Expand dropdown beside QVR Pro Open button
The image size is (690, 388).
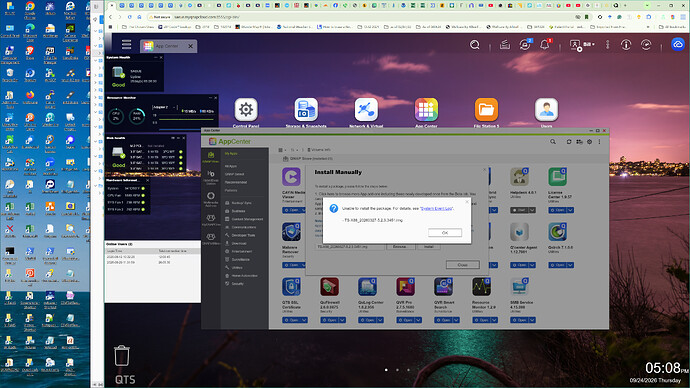[418, 320]
